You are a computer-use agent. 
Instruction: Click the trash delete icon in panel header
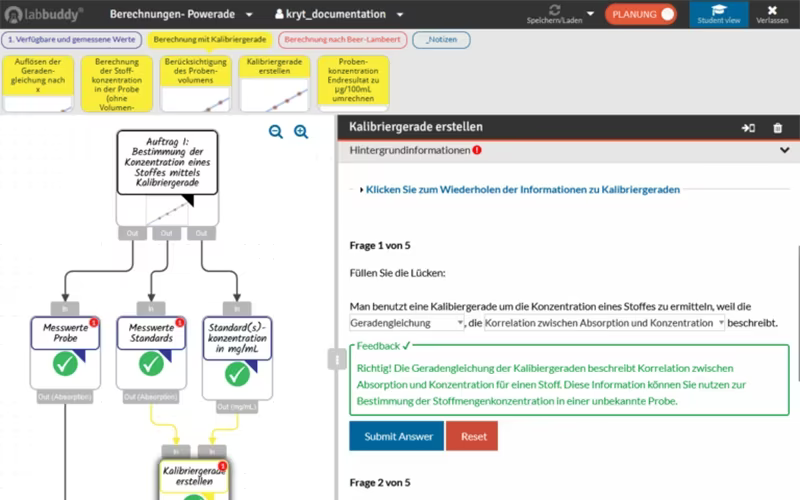pos(778,128)
